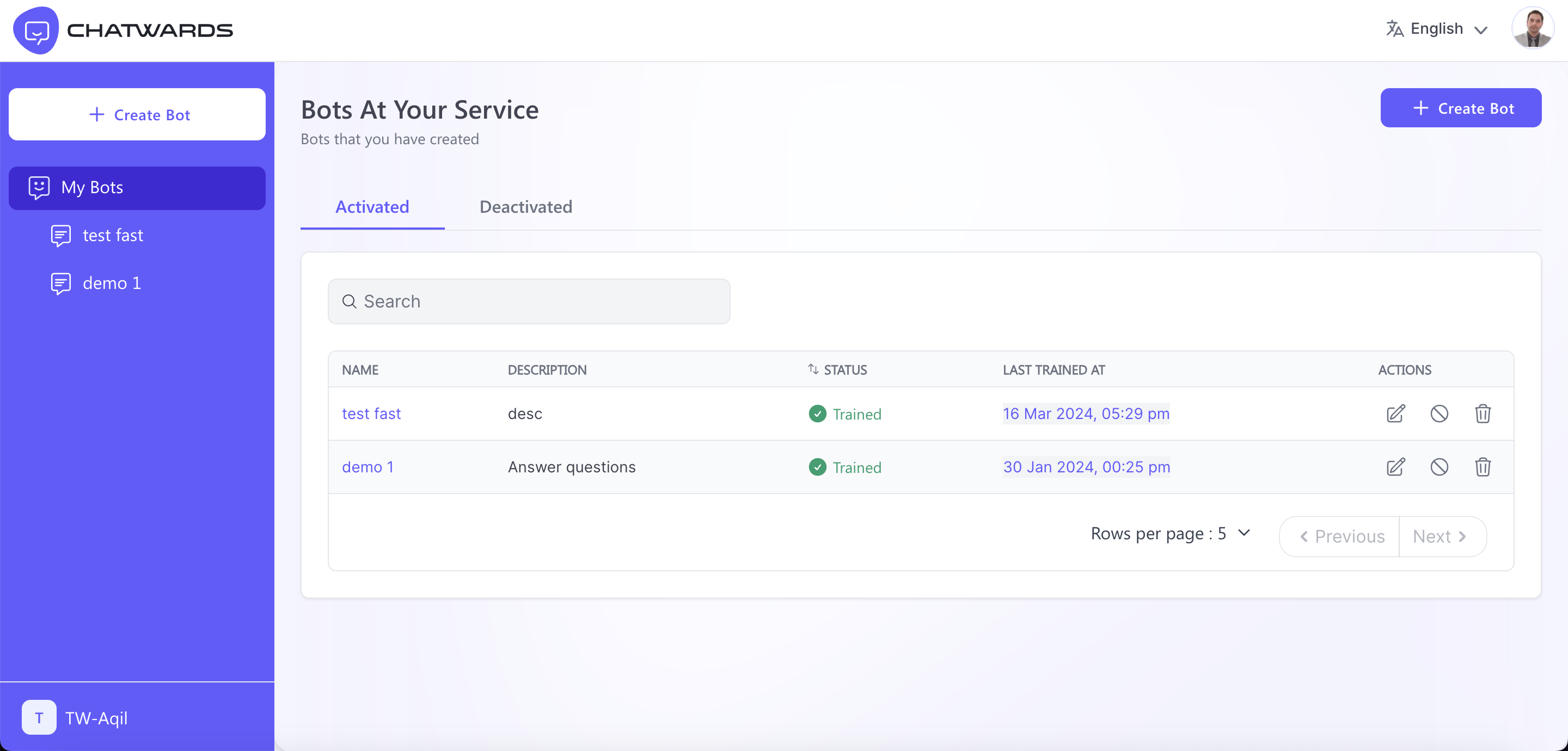
Task: Go to Next page
Action: point(1442,536)
